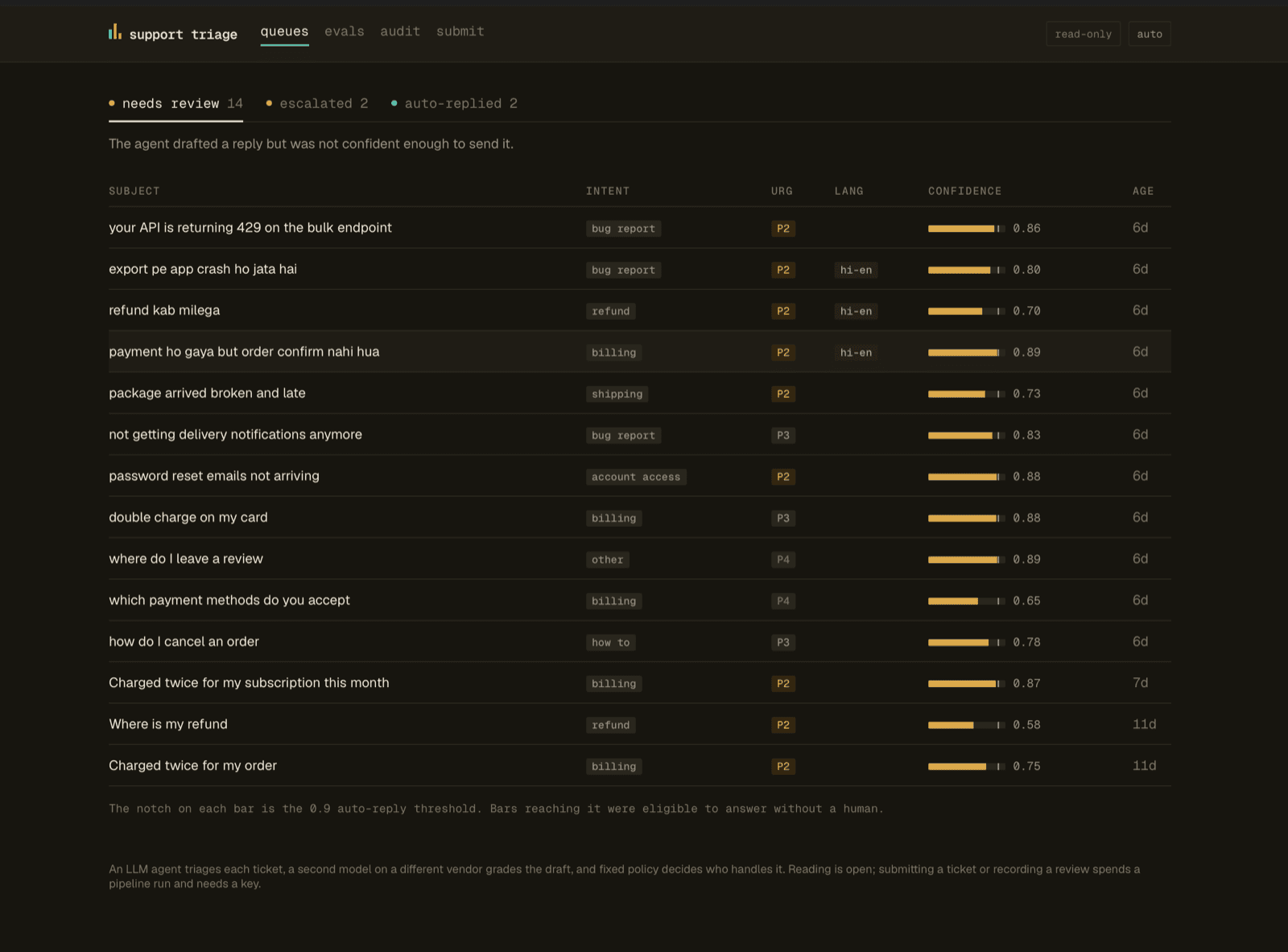1288x952 pixels.
Task: Switch to the evals tab
Action: (x=345, y=31)
